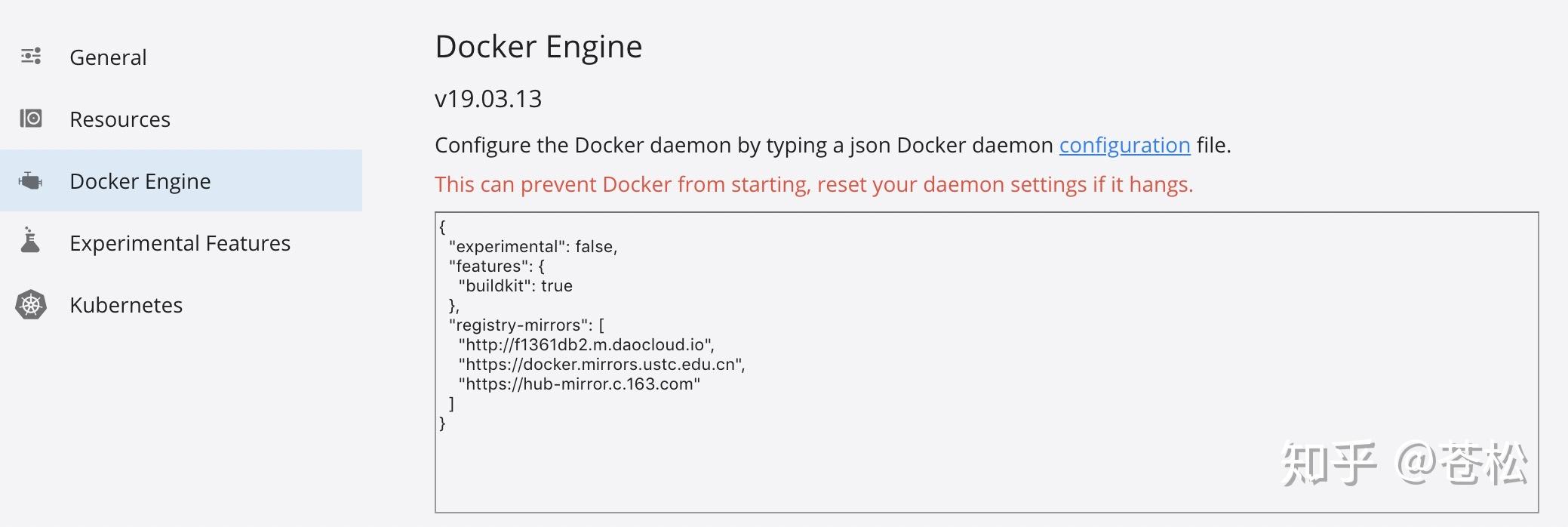Click the Docker Engine whale icon
The width and height of the screenshot is (1568, 527).
coord(32,180)
